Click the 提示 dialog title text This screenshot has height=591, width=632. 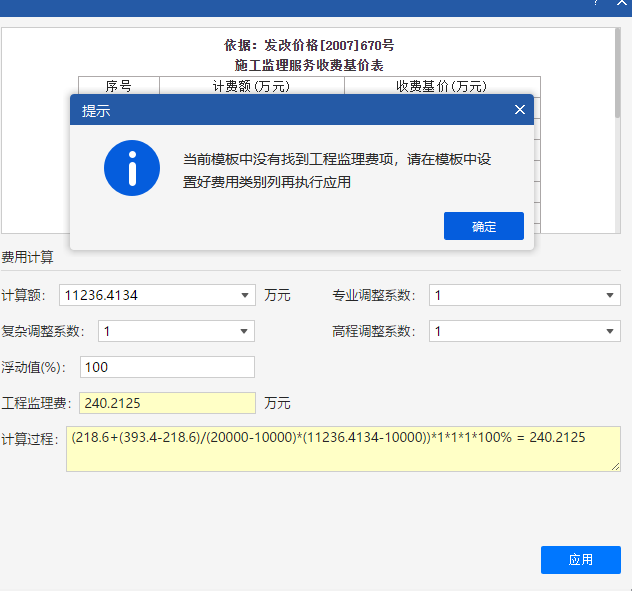pyautogui.click(x=96, y=110)
